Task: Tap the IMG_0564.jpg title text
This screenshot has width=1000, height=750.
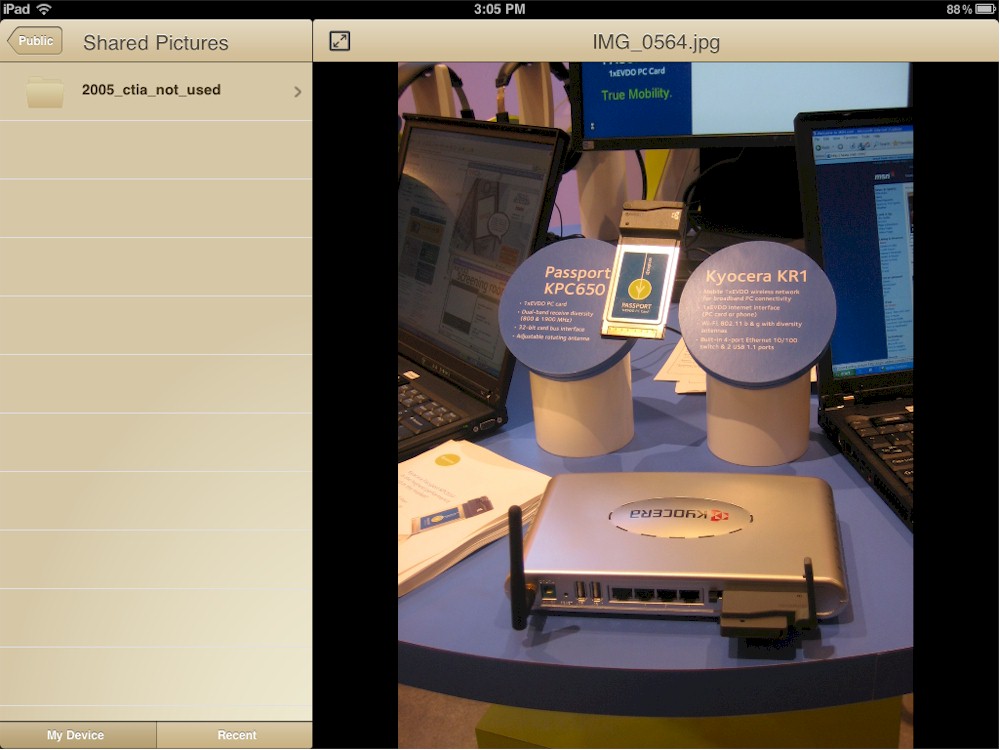Action: [x=656, y=42]
